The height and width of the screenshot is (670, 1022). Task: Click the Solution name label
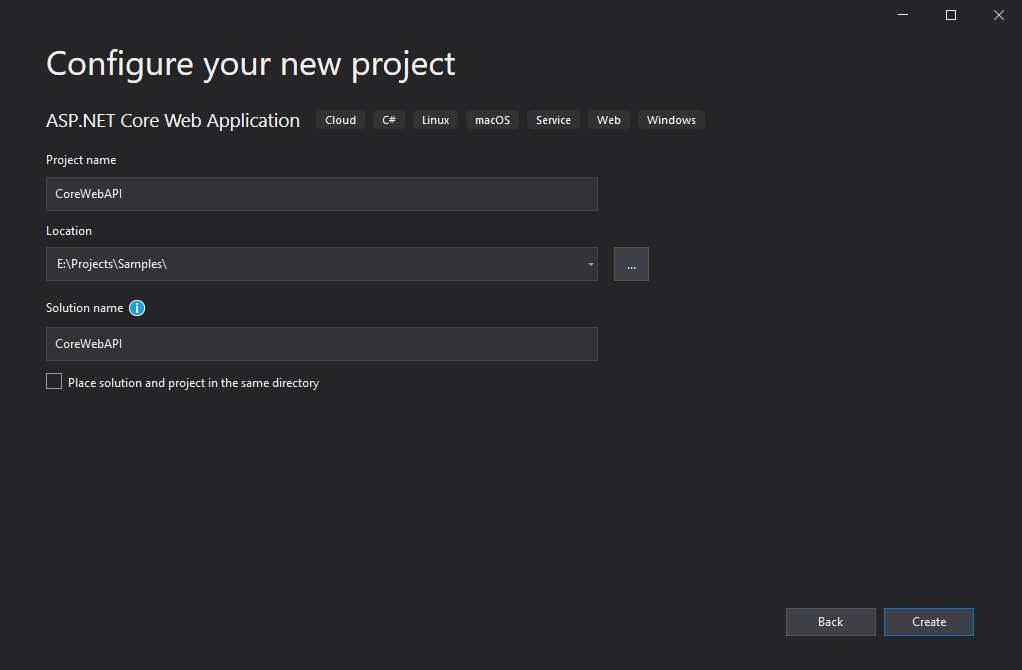(84, 308)
